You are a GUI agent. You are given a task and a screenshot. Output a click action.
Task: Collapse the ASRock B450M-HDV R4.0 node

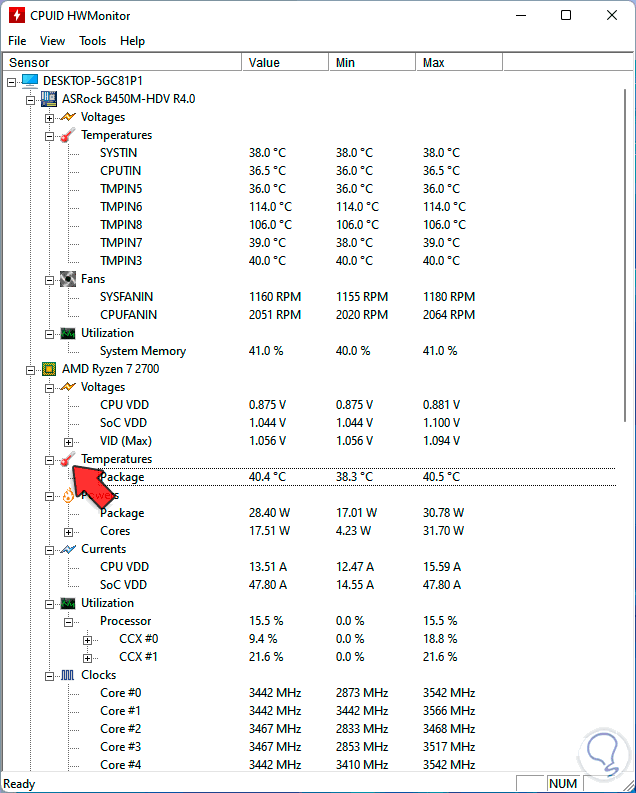pos(30,100)
